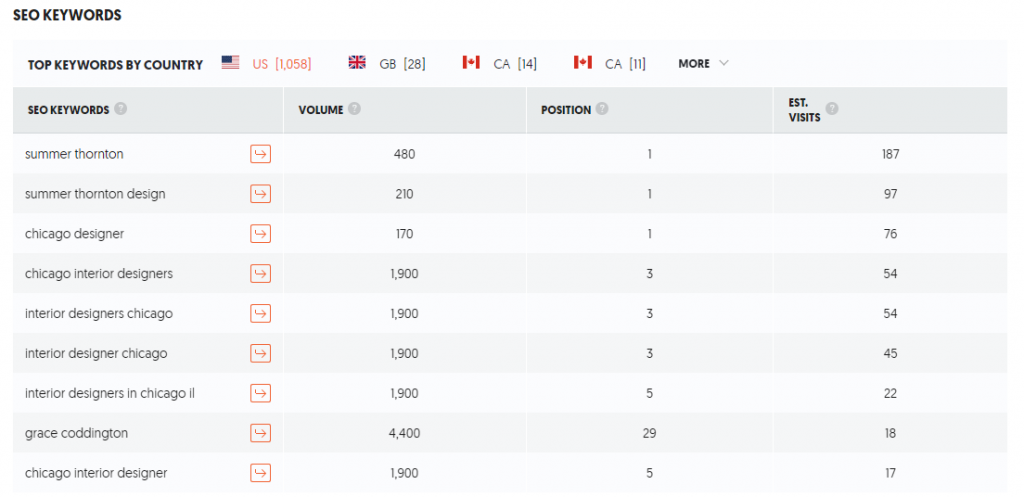Click the 'Top Keywords by Country' label
The height and width of the screenshot is (497, 1024).
point(115,65)
